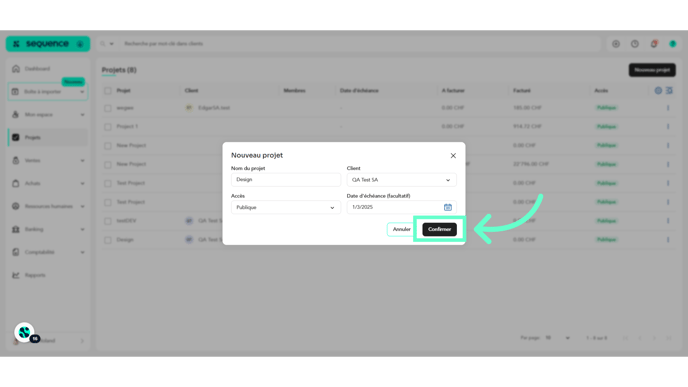Open the per page dropdown showing 10

[x=557, y=338]
